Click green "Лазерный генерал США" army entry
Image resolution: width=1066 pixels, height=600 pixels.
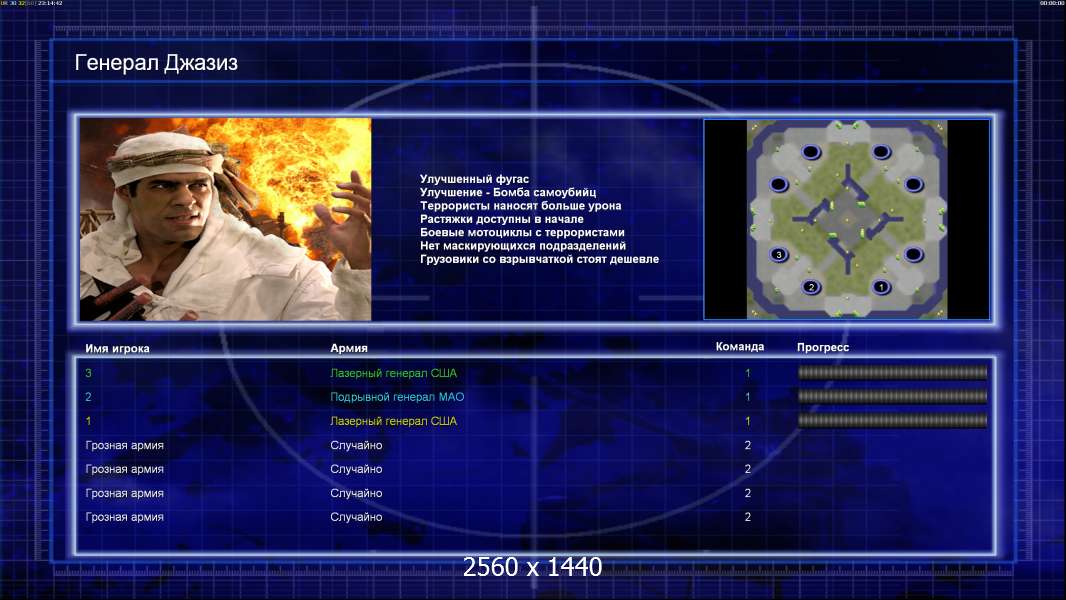pyautogui.click(x=393, y=373)
